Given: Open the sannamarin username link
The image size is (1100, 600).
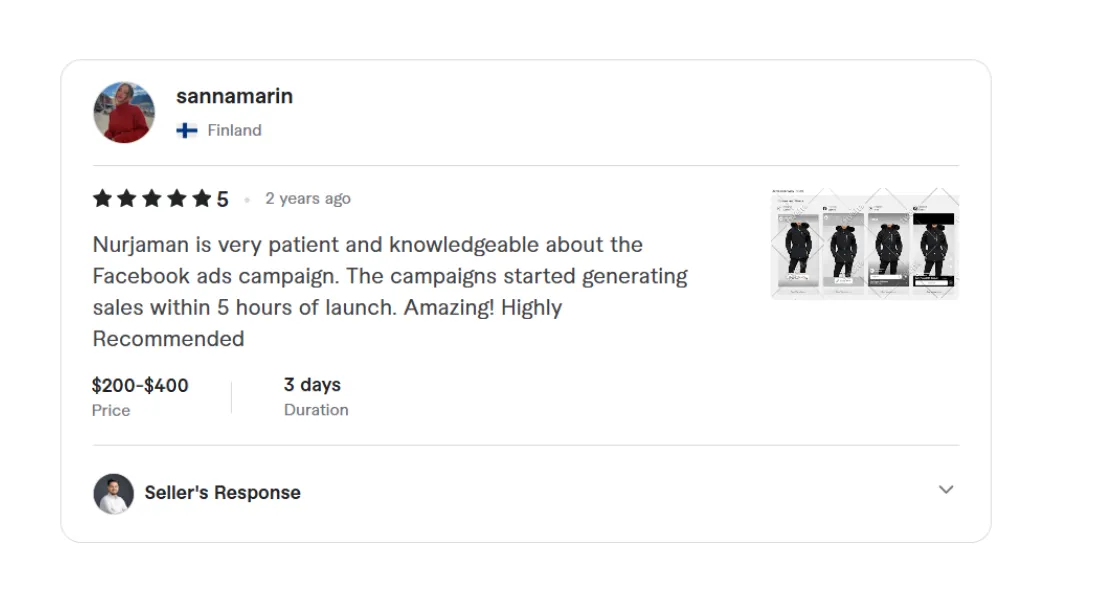Looking at the screenshot, I should 234,96.
